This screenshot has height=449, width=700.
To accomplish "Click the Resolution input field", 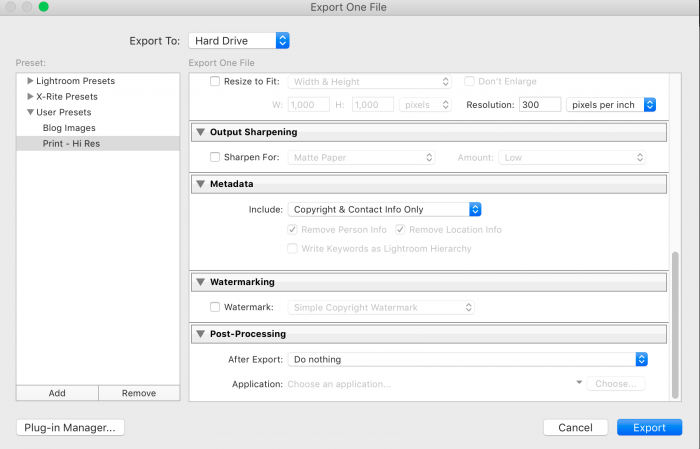I will click(x=540, y=105).
